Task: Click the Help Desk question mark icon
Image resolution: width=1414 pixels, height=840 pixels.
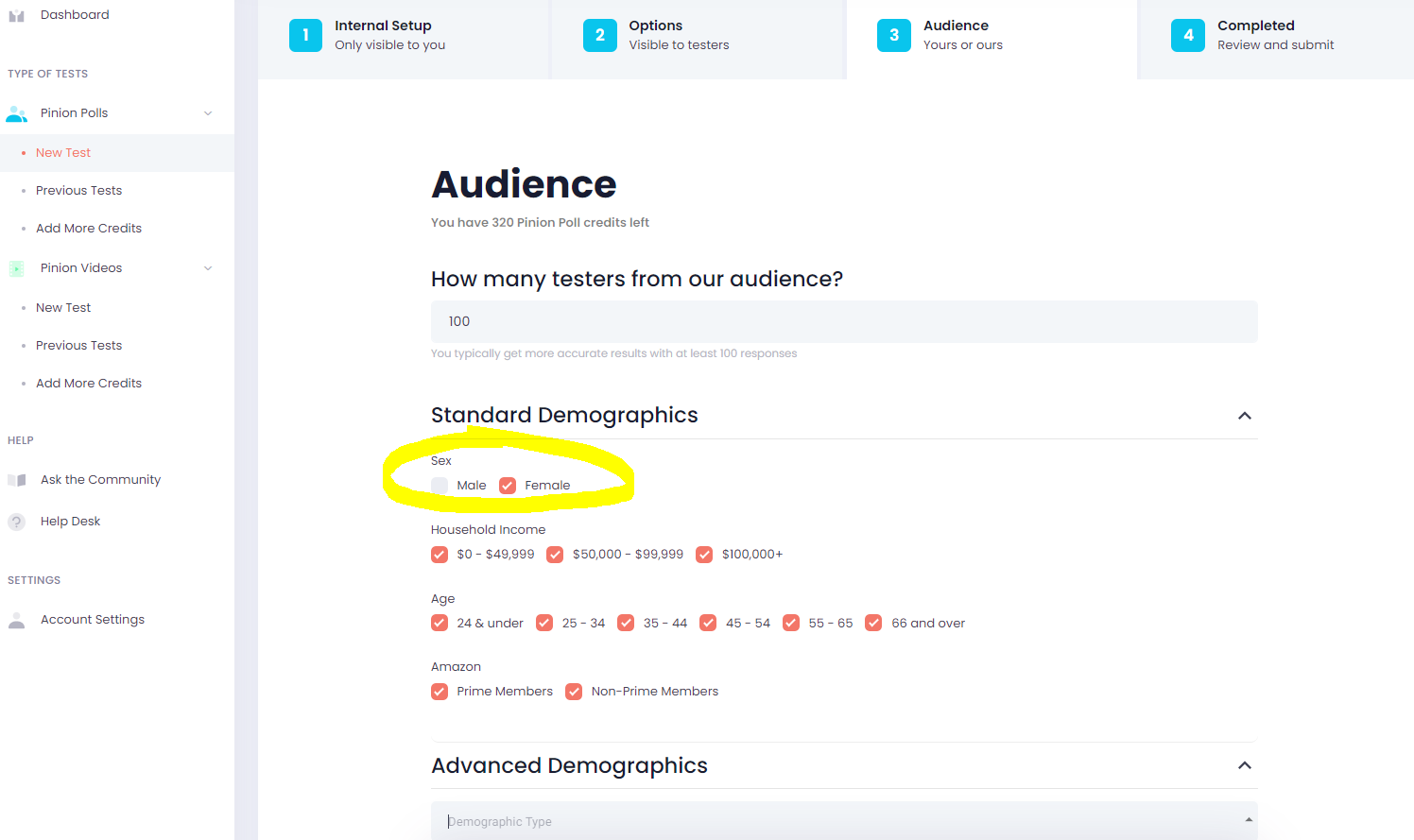Action: [16, 521]
